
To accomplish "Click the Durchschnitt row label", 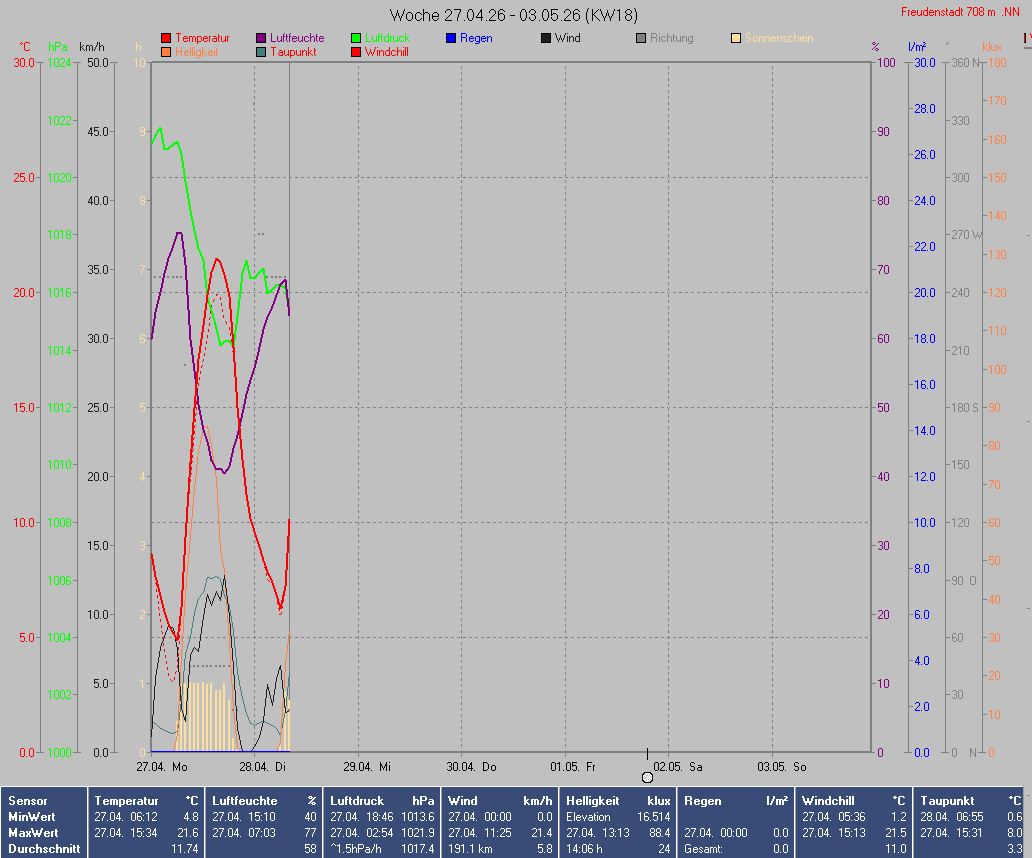I will click(41, 849).
